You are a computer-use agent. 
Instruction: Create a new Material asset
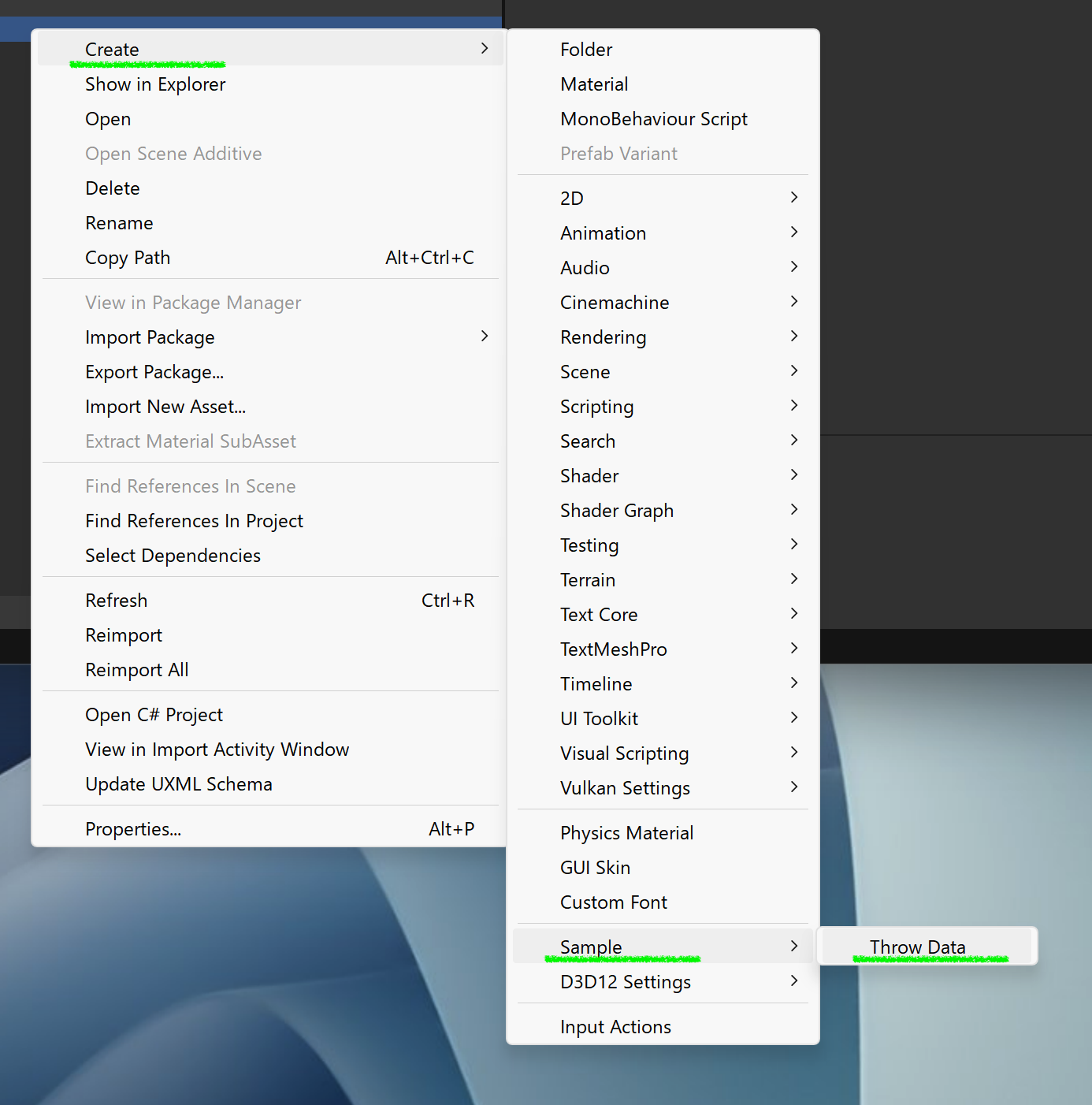click(x=594, y=84)
